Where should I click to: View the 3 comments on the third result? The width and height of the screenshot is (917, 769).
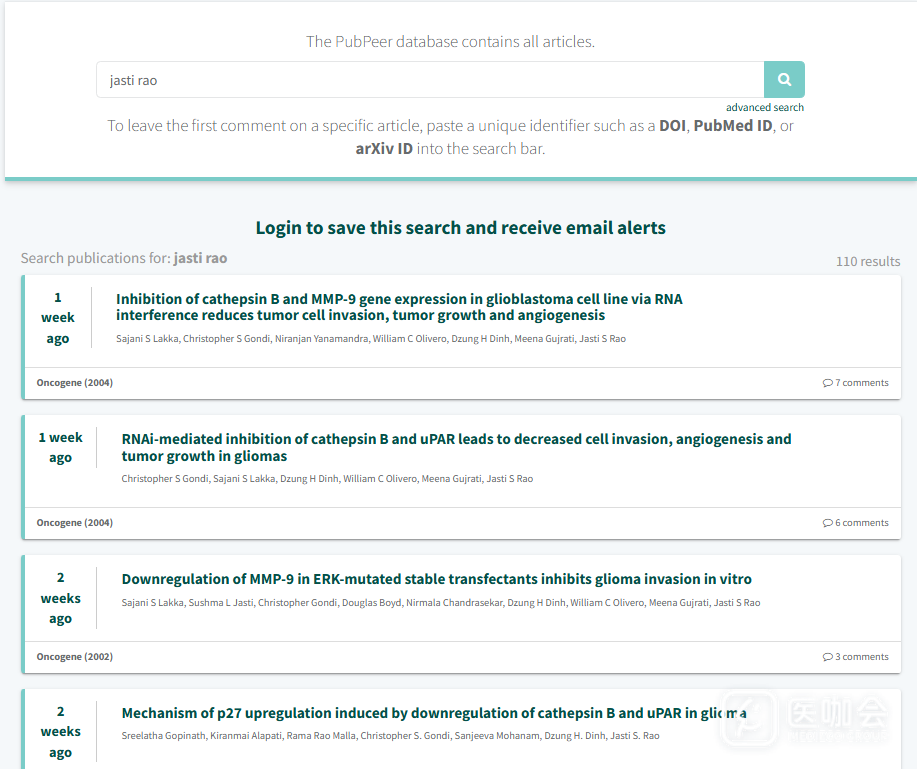(x=855, y=657)
